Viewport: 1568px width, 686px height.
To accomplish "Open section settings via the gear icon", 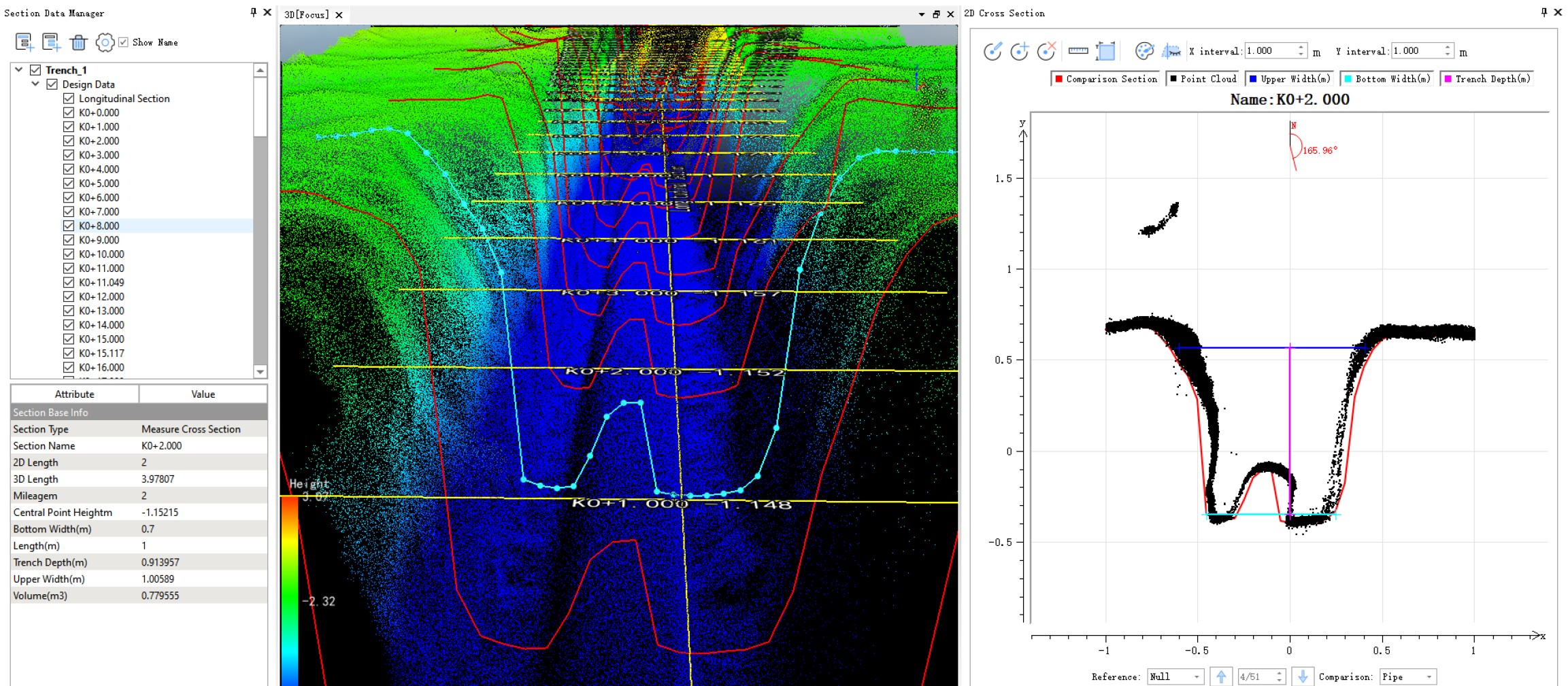I will (105, 43).
